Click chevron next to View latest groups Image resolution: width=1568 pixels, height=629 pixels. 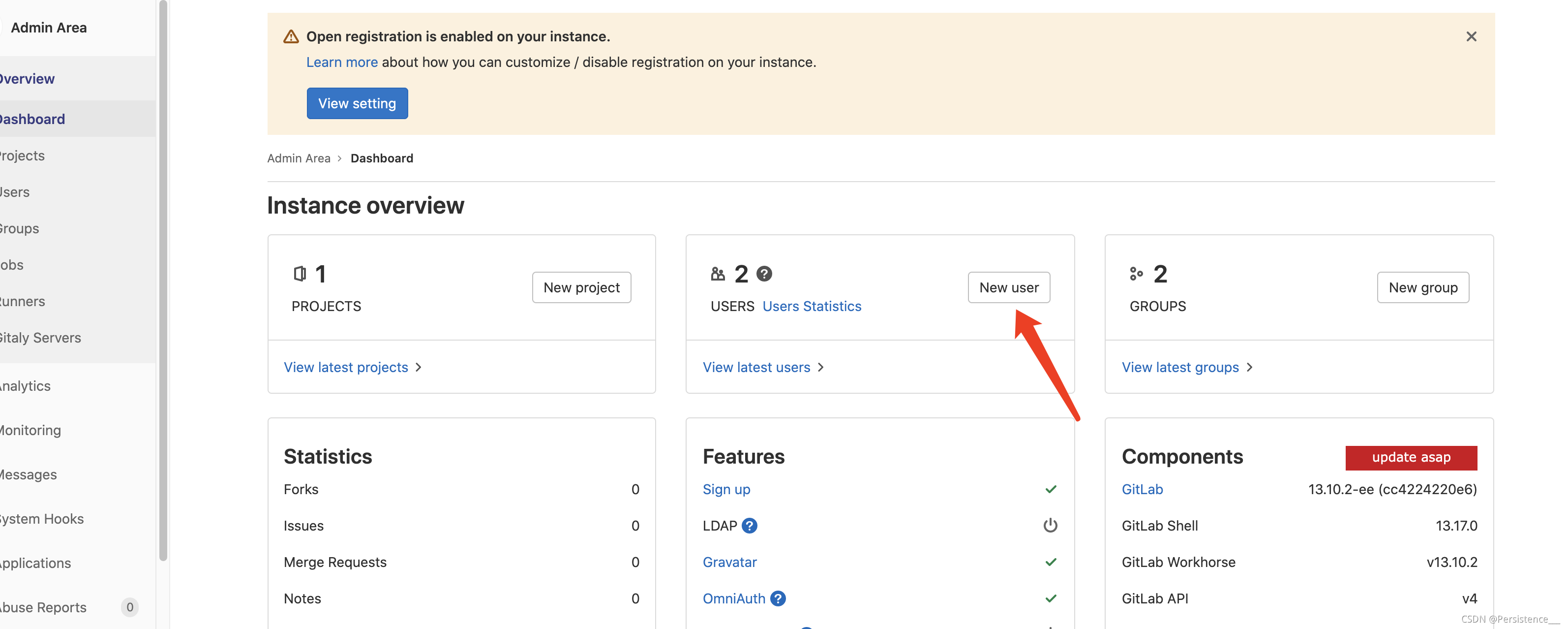click(x=1249, y=367)
